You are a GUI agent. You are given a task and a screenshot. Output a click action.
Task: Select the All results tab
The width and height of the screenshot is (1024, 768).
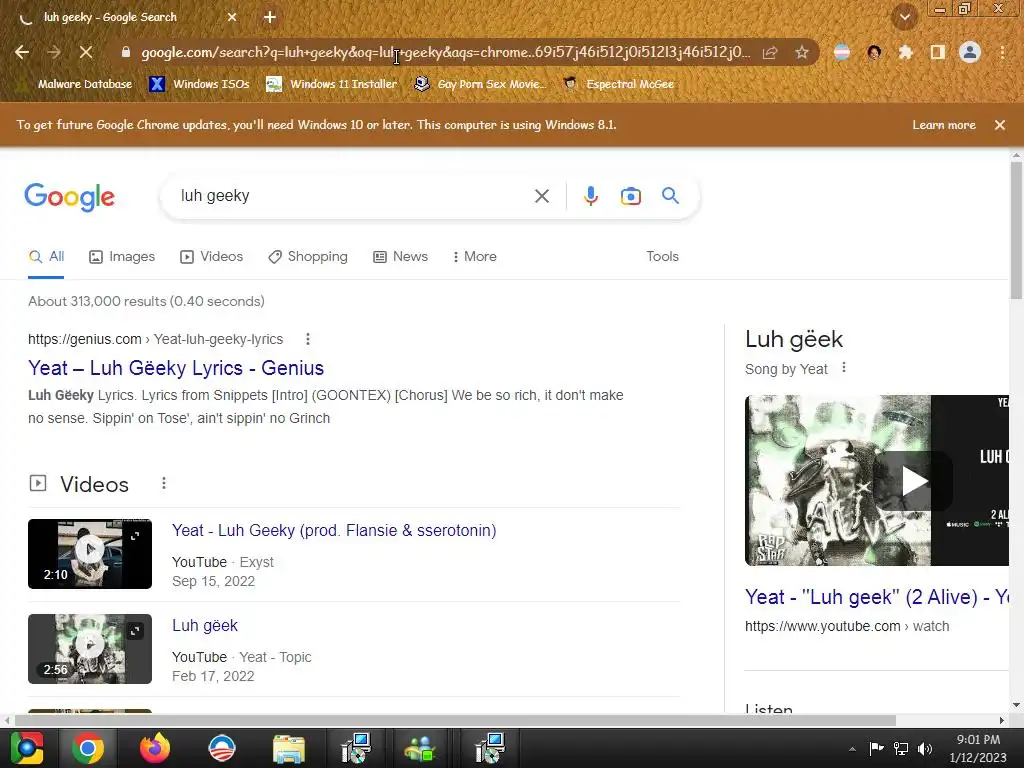point(46,257)
